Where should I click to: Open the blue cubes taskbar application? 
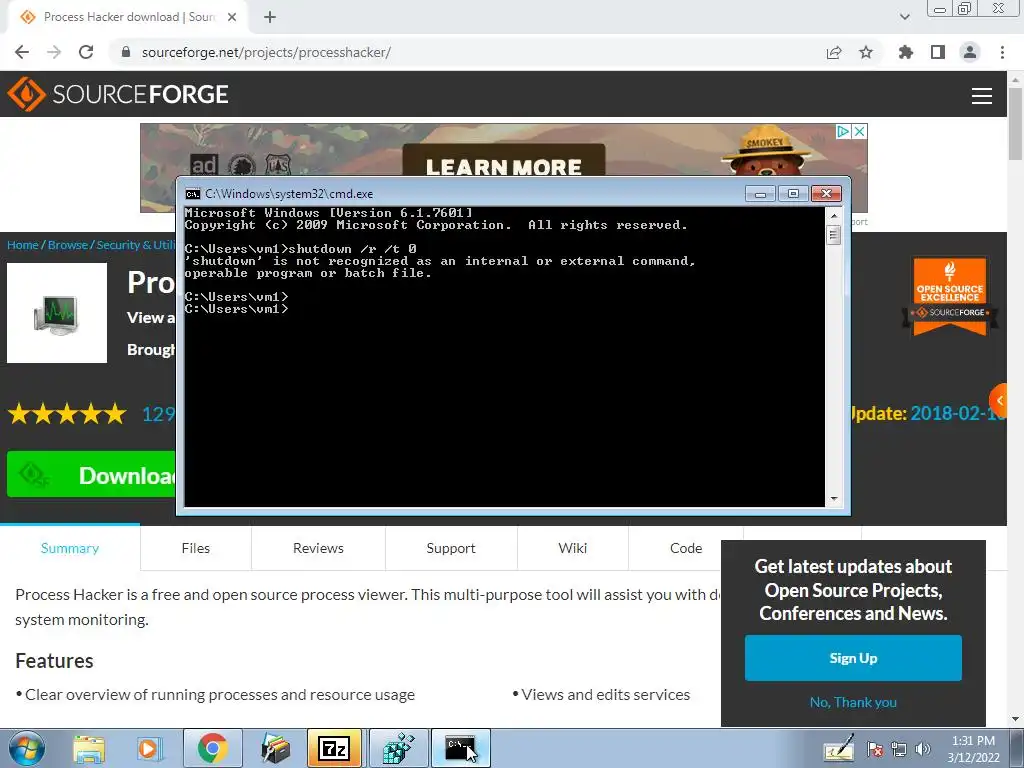[x=398, y=748]
